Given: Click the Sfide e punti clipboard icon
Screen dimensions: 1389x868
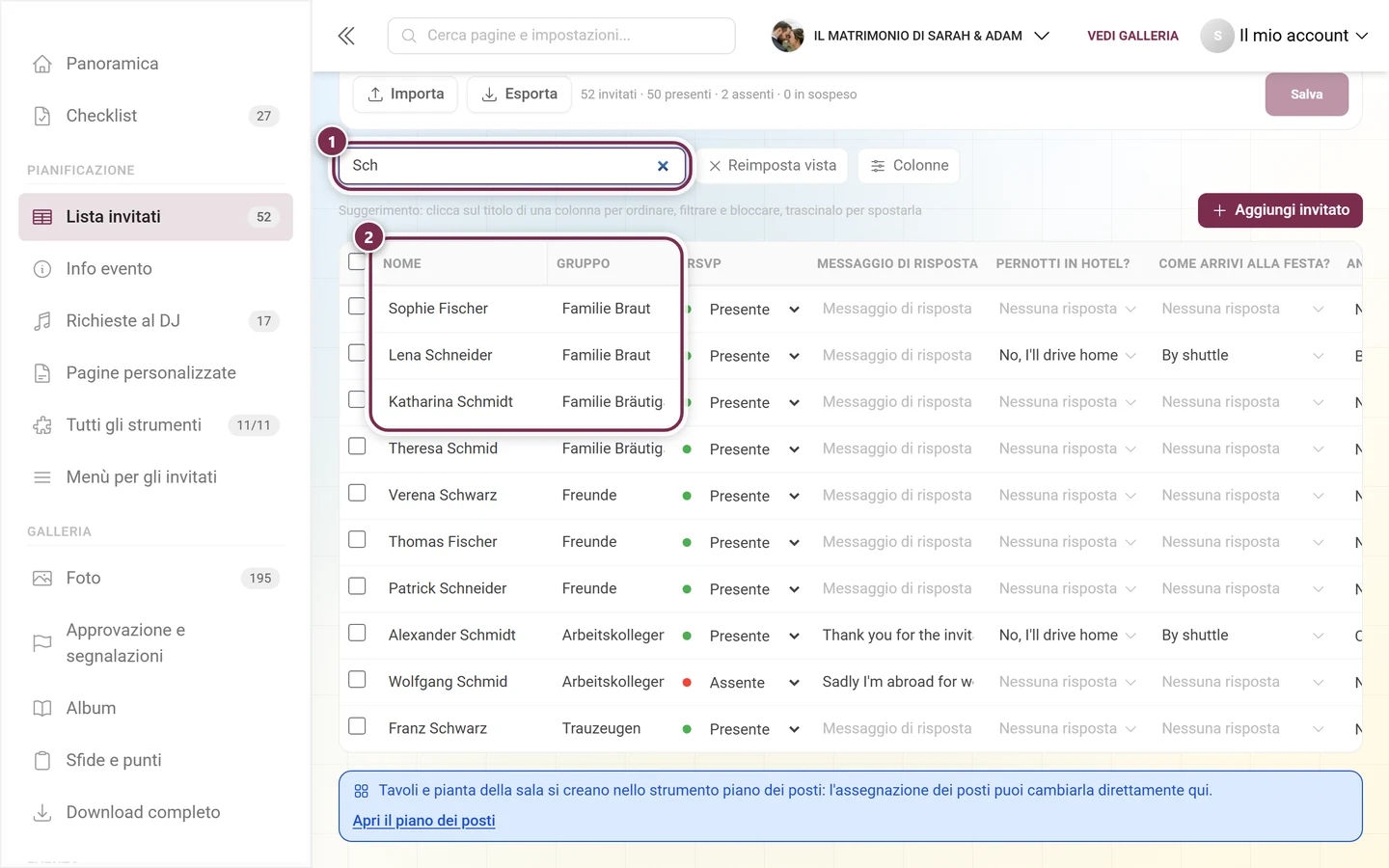Looking at the screenshot, I should pos(42,760).
